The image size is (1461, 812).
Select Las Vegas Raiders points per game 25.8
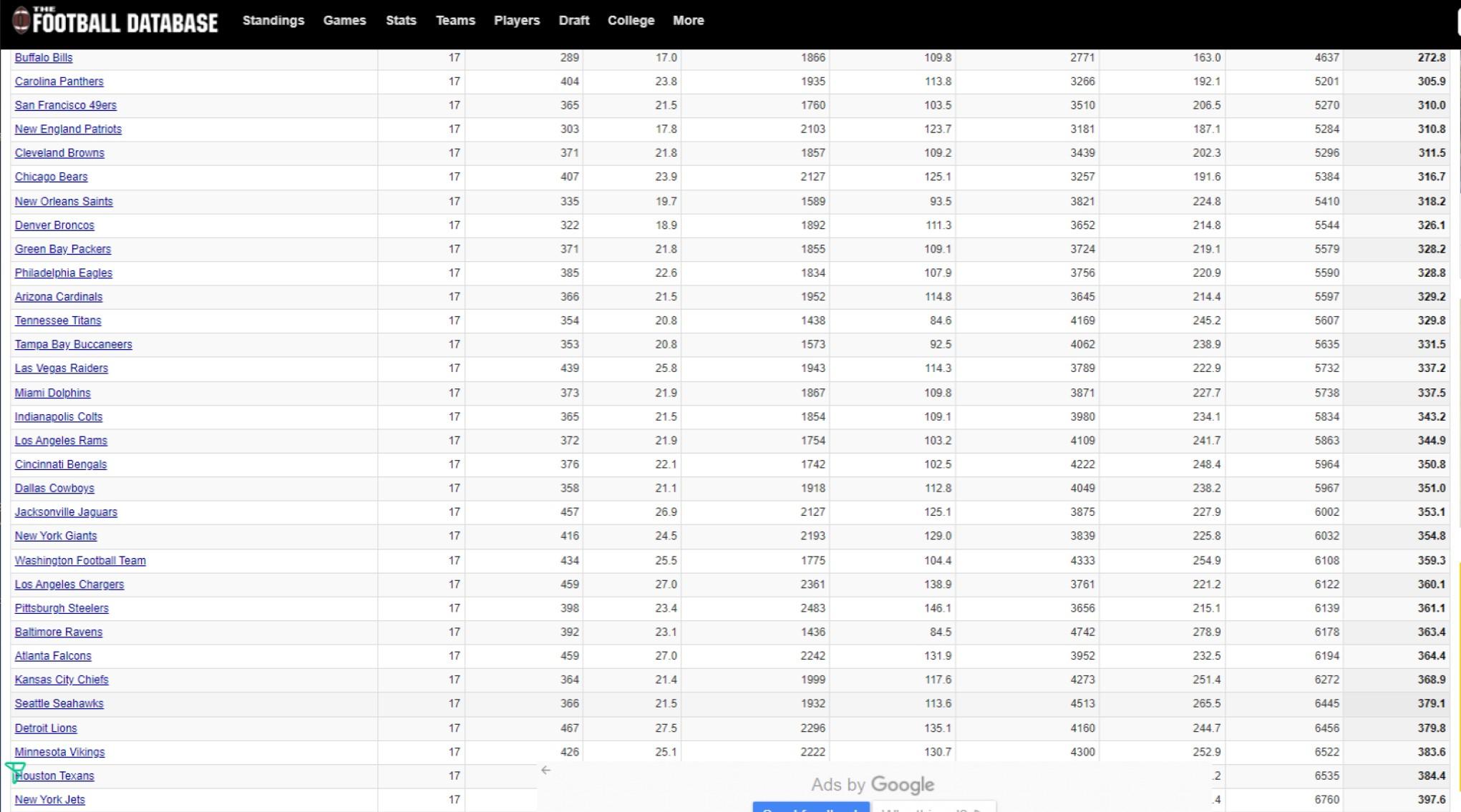[666, 368]
